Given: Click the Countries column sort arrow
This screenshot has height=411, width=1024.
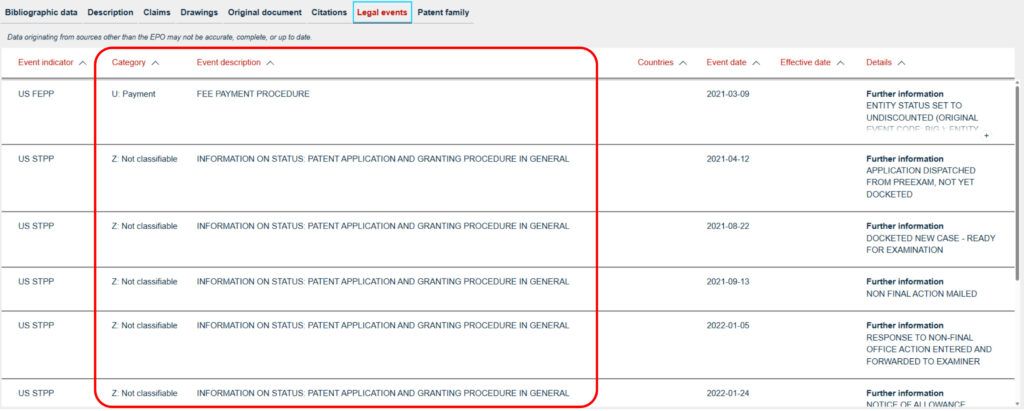Looking at the screenshot, I should click(683, 63).
